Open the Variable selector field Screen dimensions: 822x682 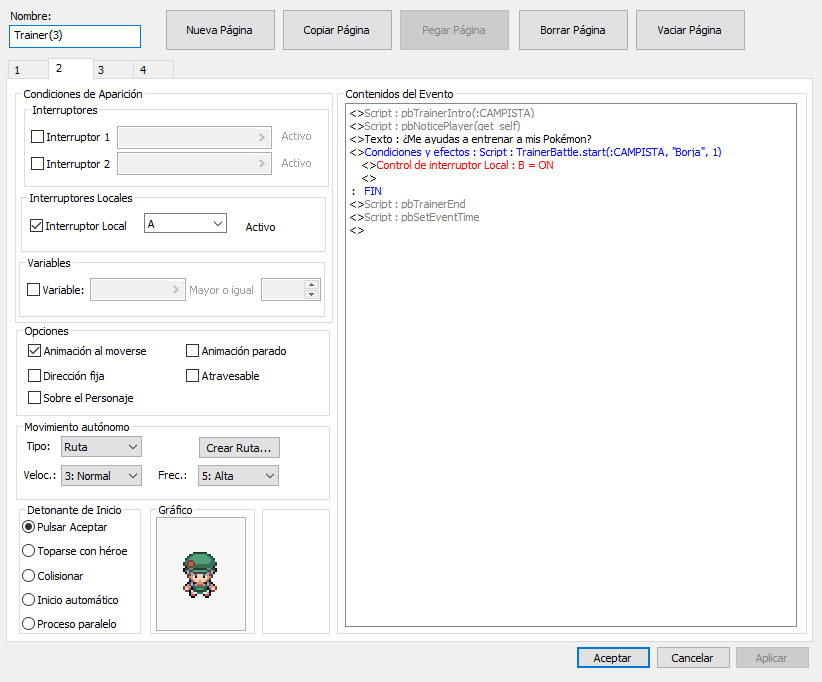pyautogui.click(x=138, y=290)
